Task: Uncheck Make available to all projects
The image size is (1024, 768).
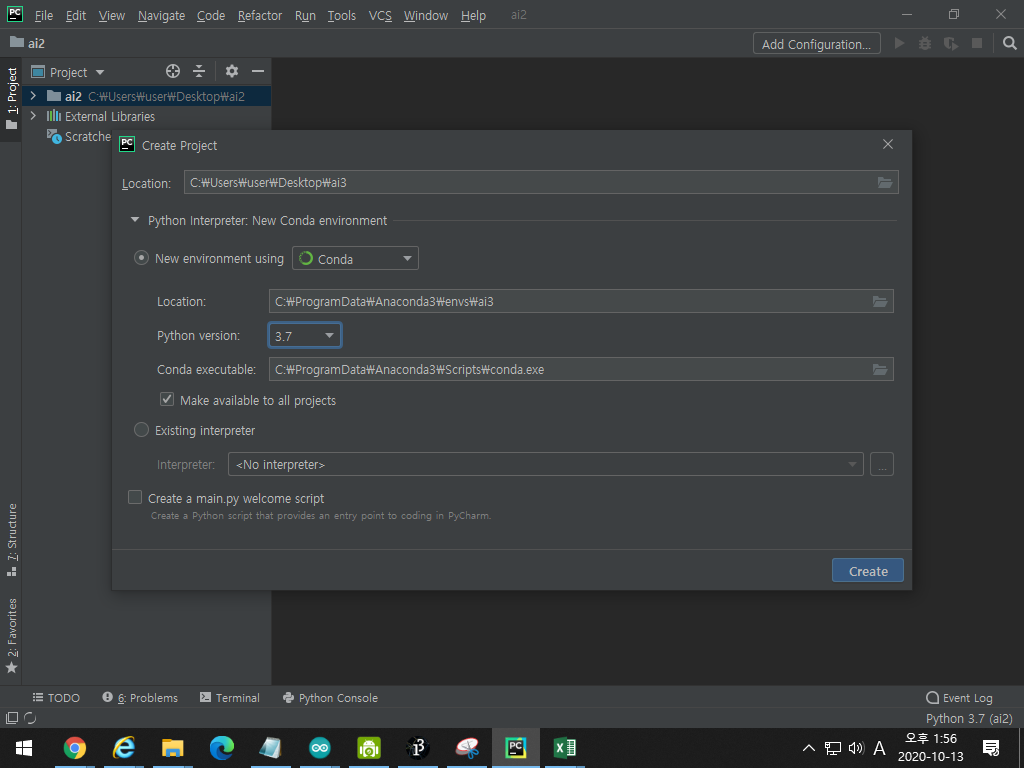Action: tap(167, 399)
